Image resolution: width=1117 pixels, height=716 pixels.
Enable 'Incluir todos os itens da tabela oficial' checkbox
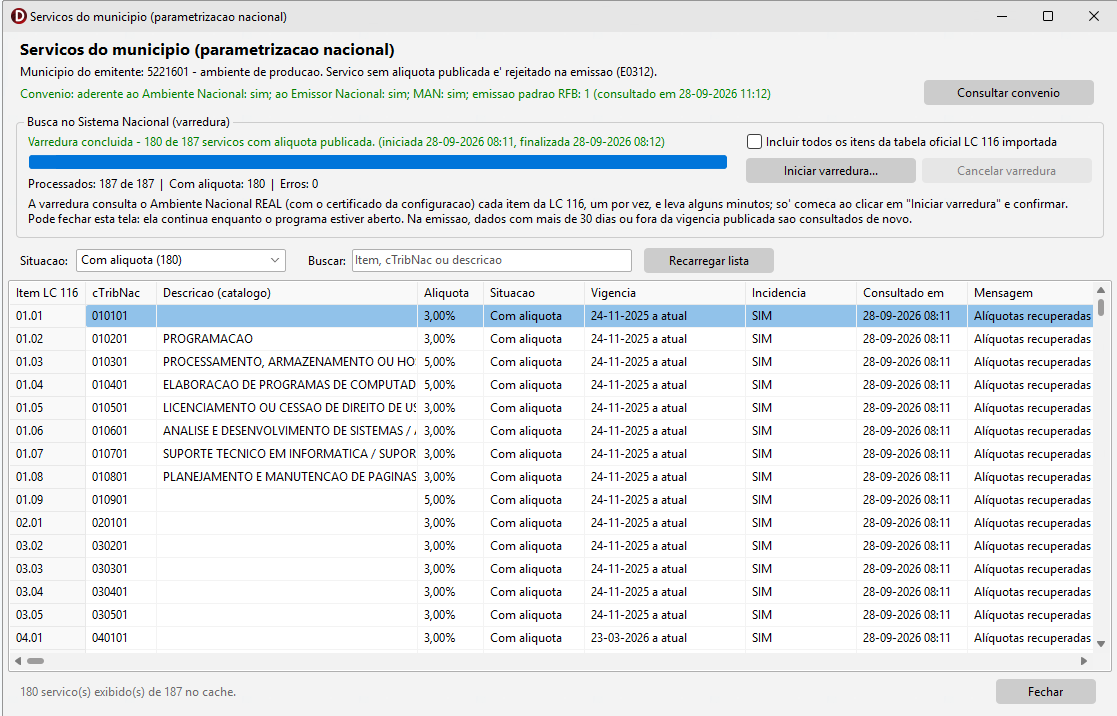tap(754, 142)
